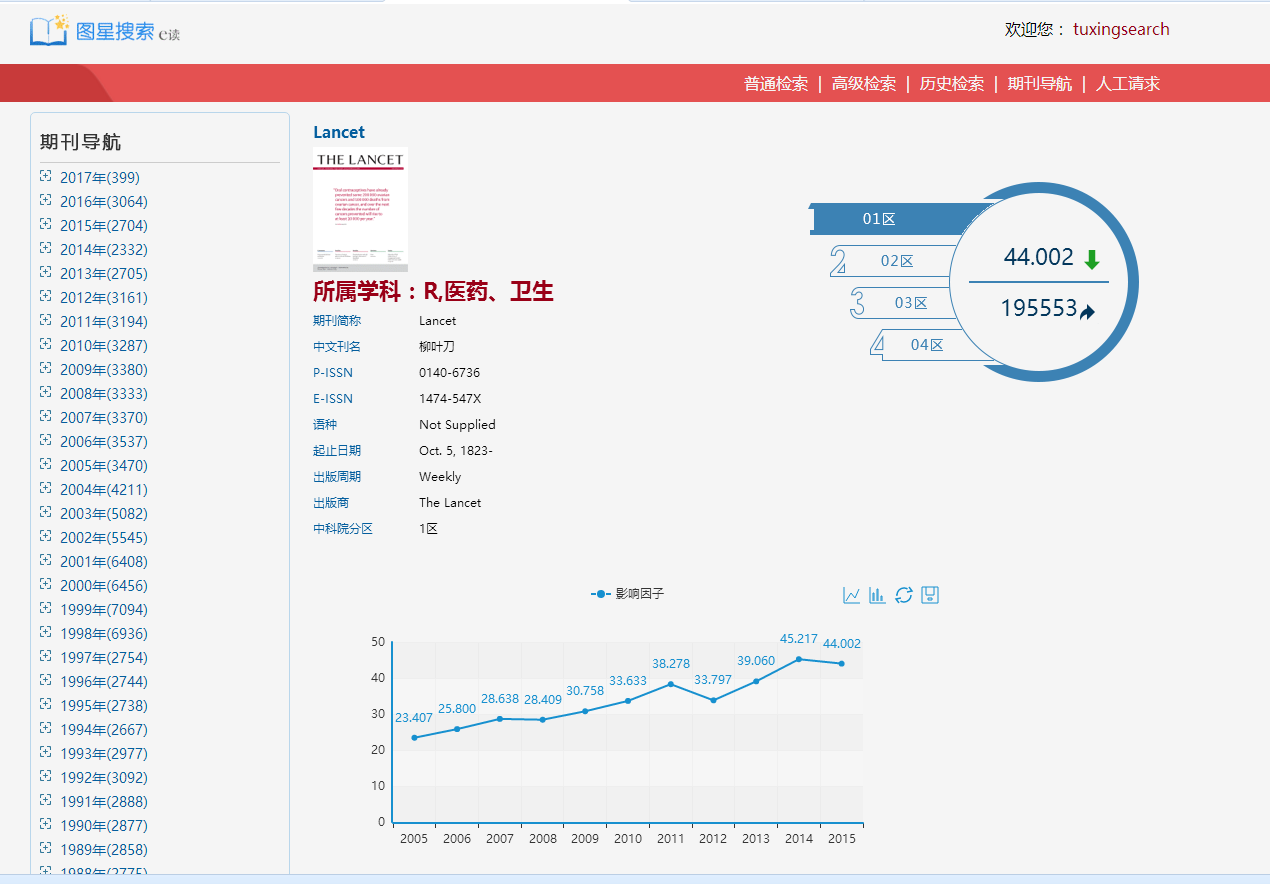Expand the 2010年(3287) tree node

pyautogui.click(x=45, y=344)
